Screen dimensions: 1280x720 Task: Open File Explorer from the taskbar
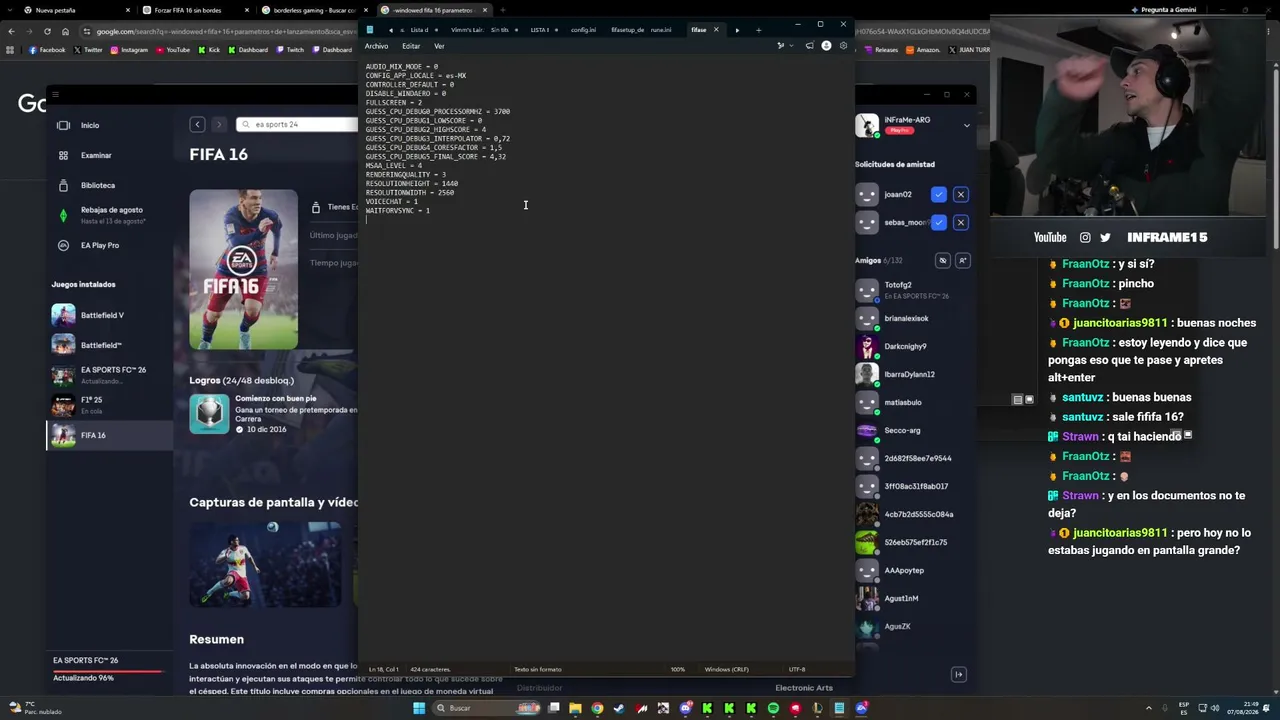click(575, 708)
